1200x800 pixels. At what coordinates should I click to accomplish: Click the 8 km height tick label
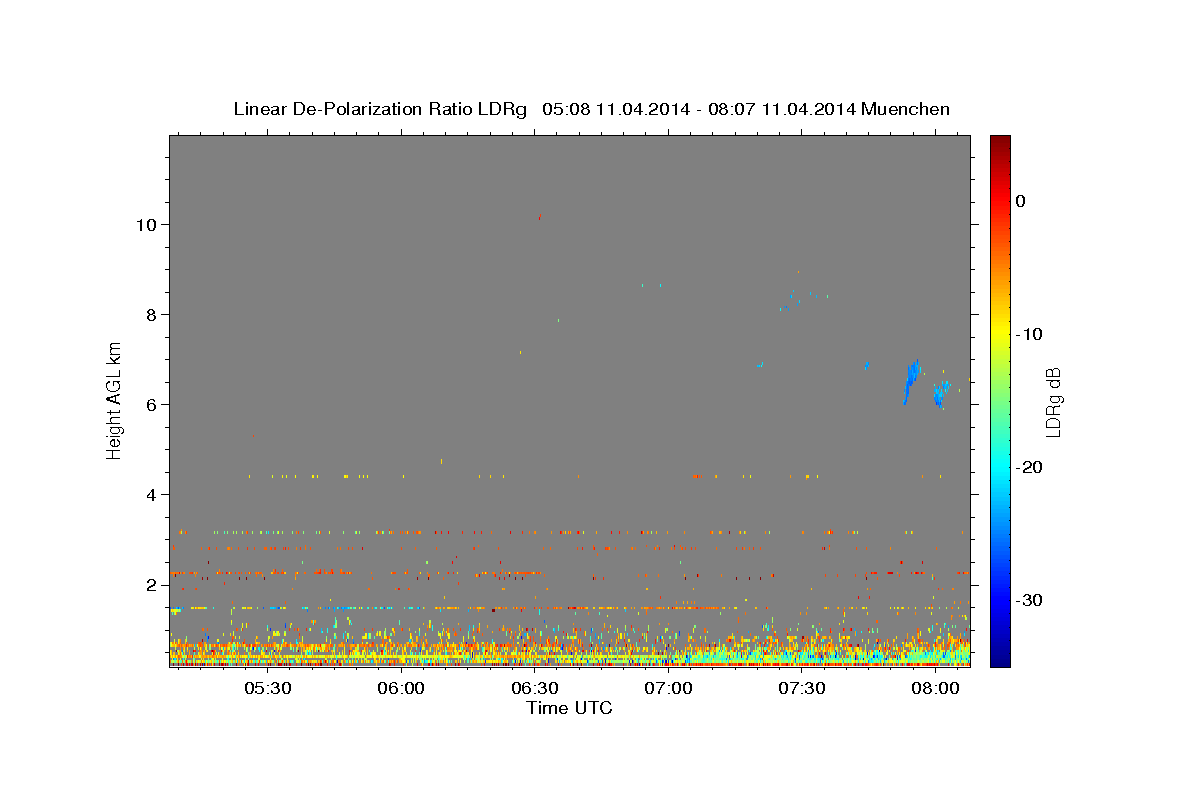[151, 314]
